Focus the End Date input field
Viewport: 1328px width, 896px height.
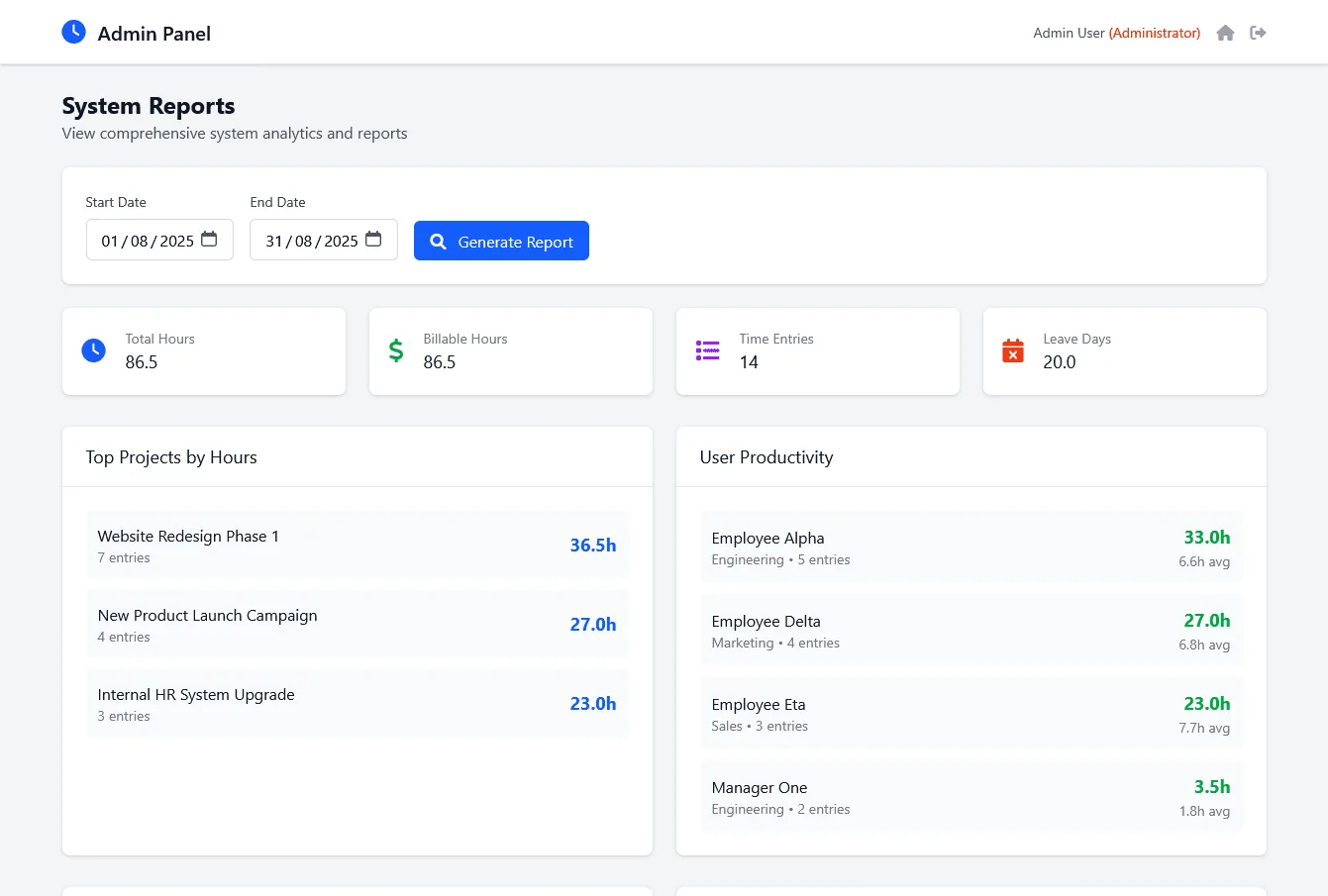[324, 240]
